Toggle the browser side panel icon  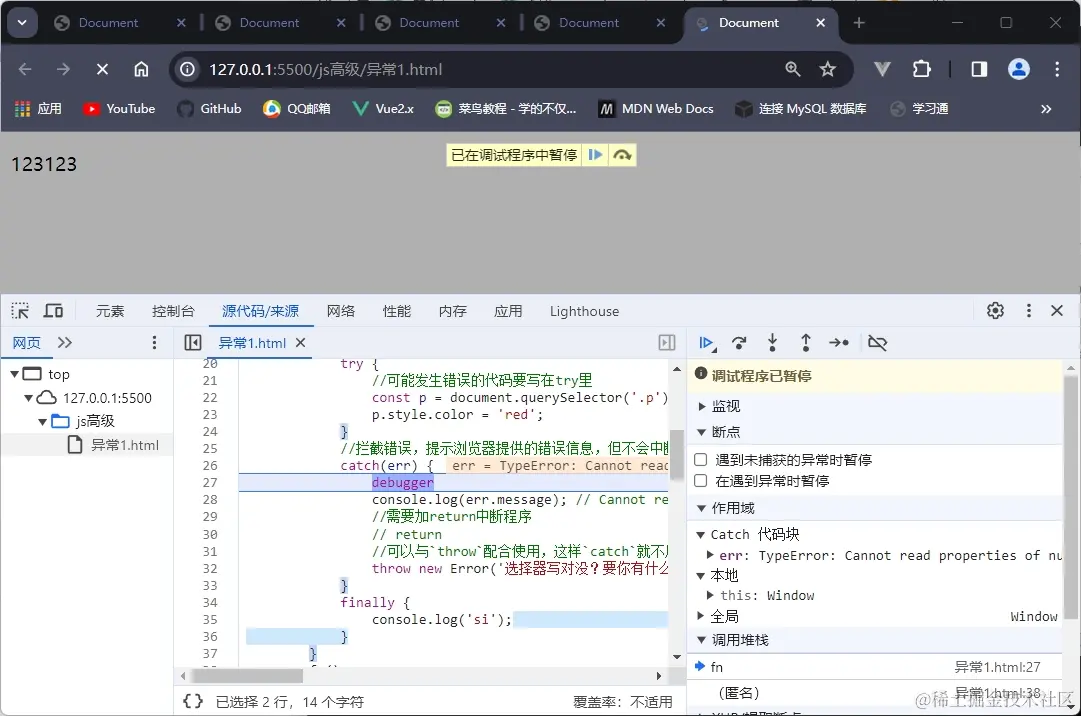click(x=979, y=69)
